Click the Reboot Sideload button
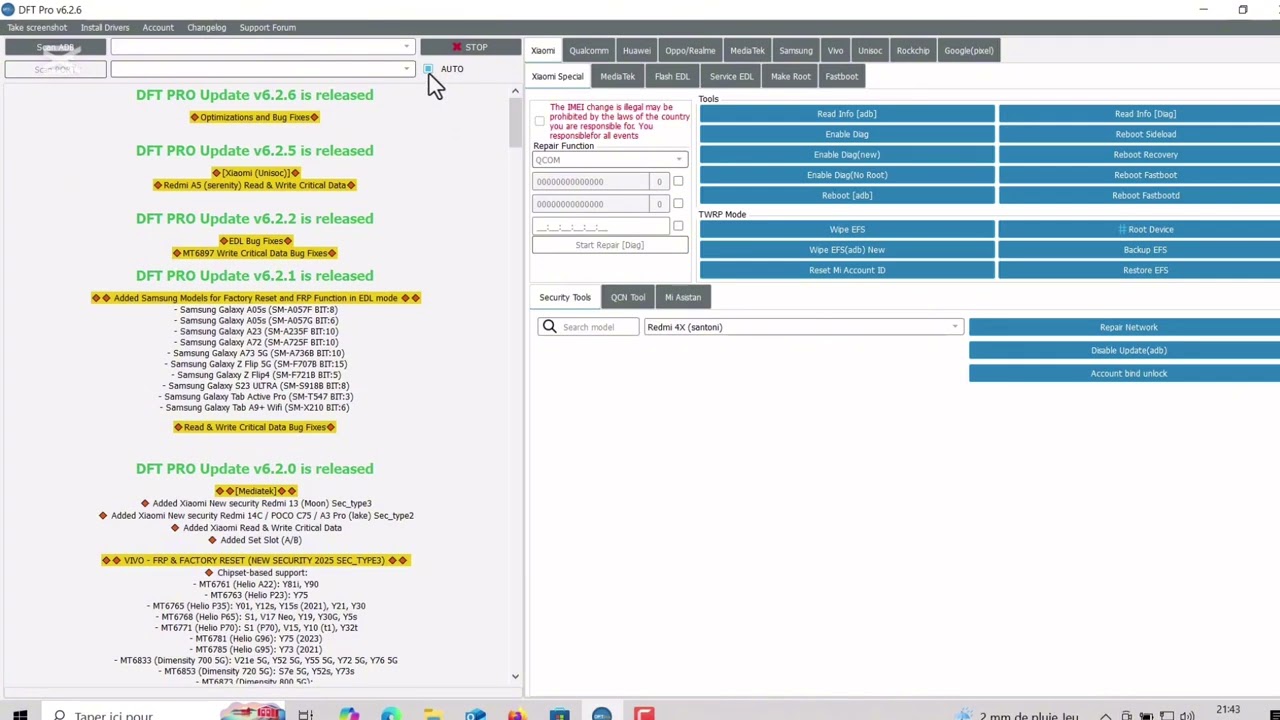The width and height of the screenshot is (1280, 720). click(x=1140, y=134)
